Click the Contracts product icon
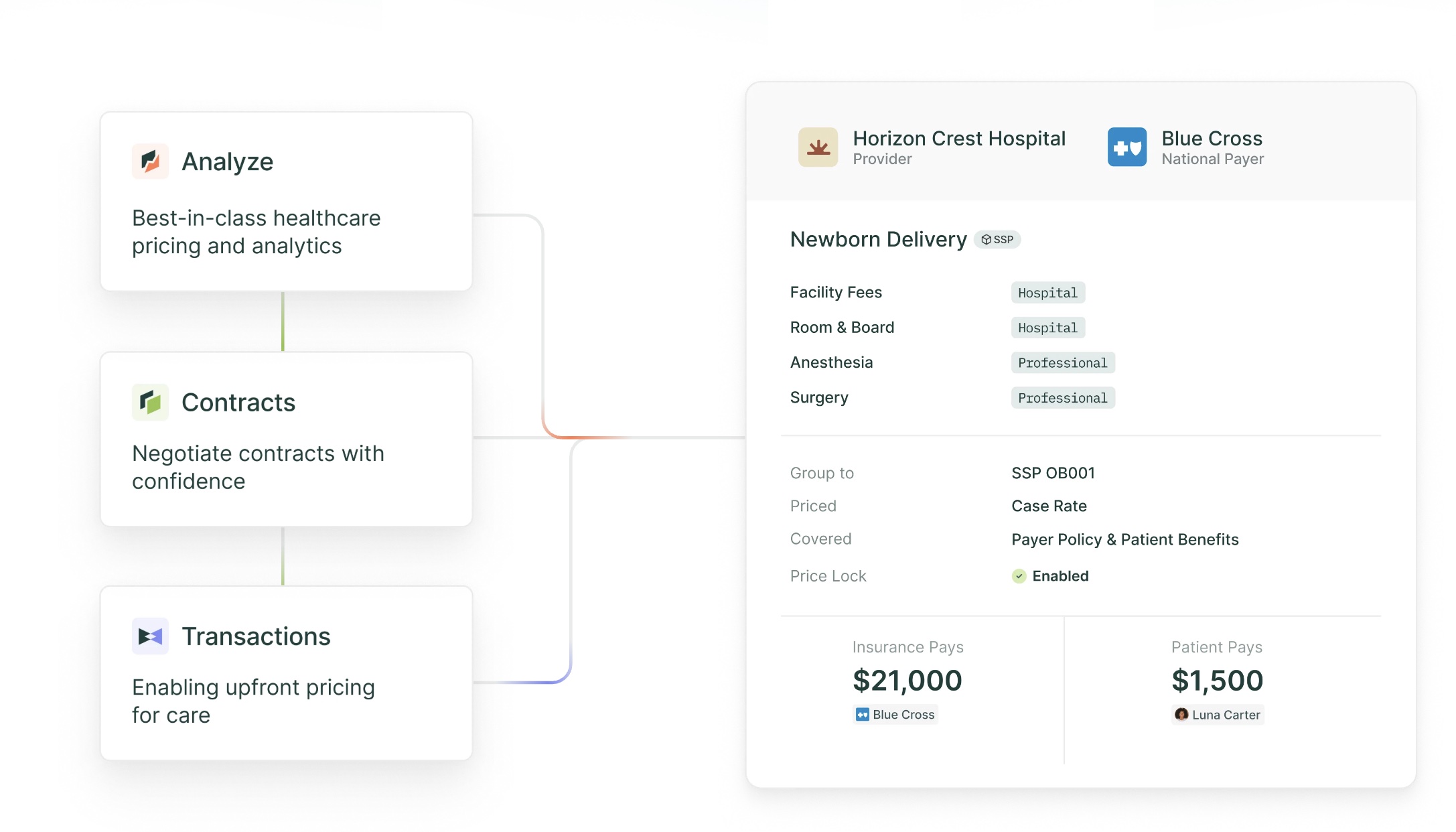Screen dimensions: 1456x832 150,402
